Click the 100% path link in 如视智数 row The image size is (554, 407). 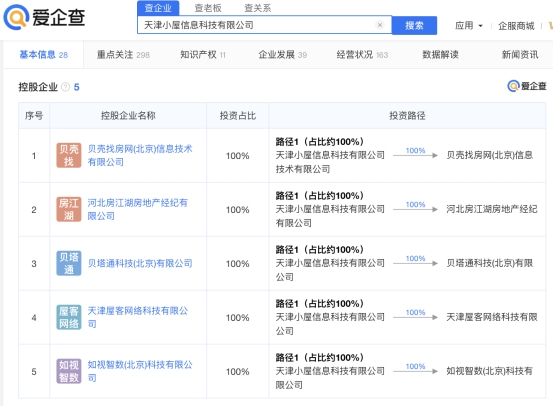pyautogui.click(x=415, y=366)
